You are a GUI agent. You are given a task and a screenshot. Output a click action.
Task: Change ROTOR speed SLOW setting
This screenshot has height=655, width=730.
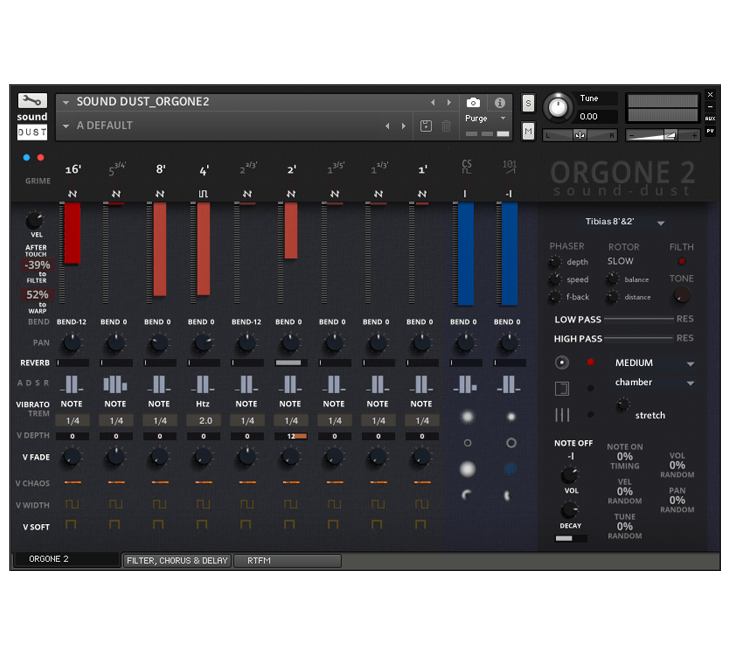[620, 261]
